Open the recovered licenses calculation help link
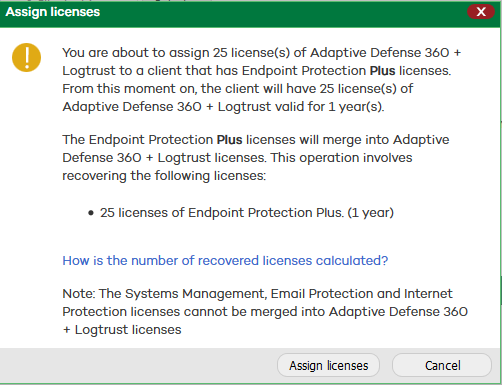The image size is (502, 385). (225, 260)
